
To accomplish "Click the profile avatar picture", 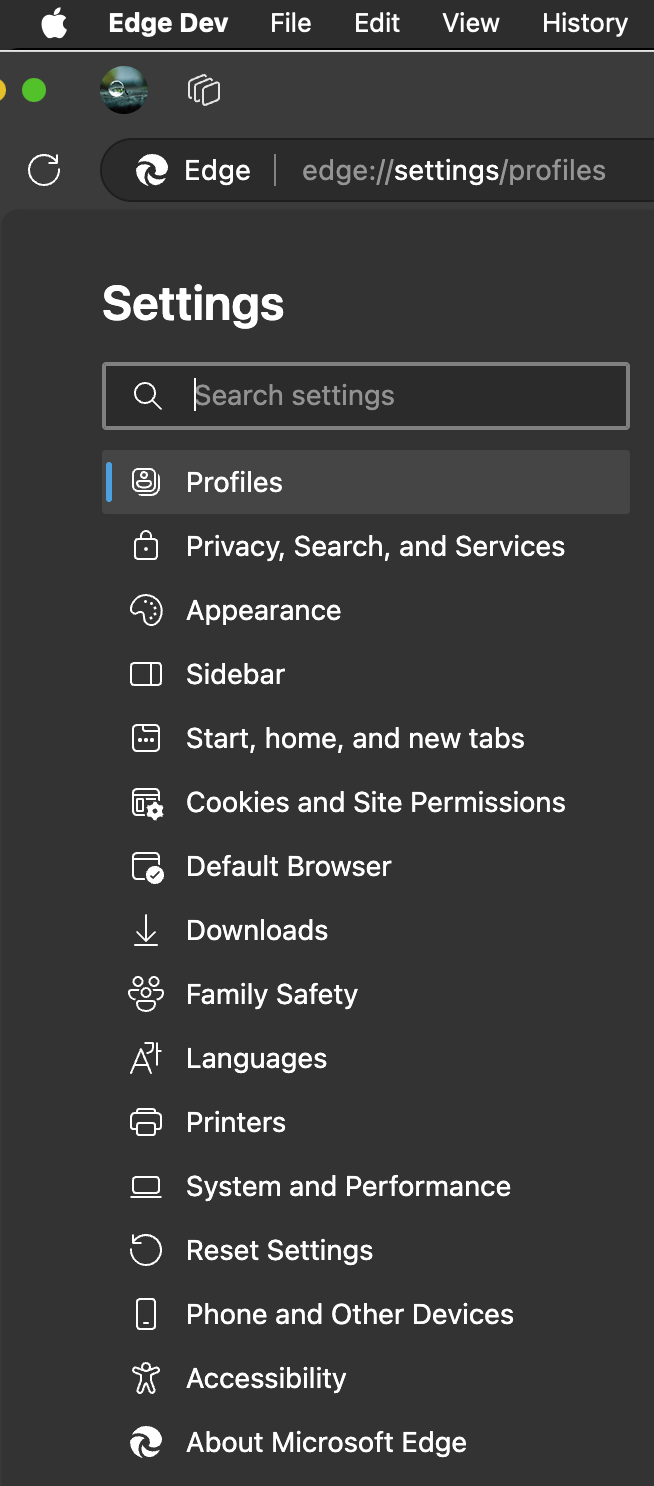I will [x=124, y=90].
